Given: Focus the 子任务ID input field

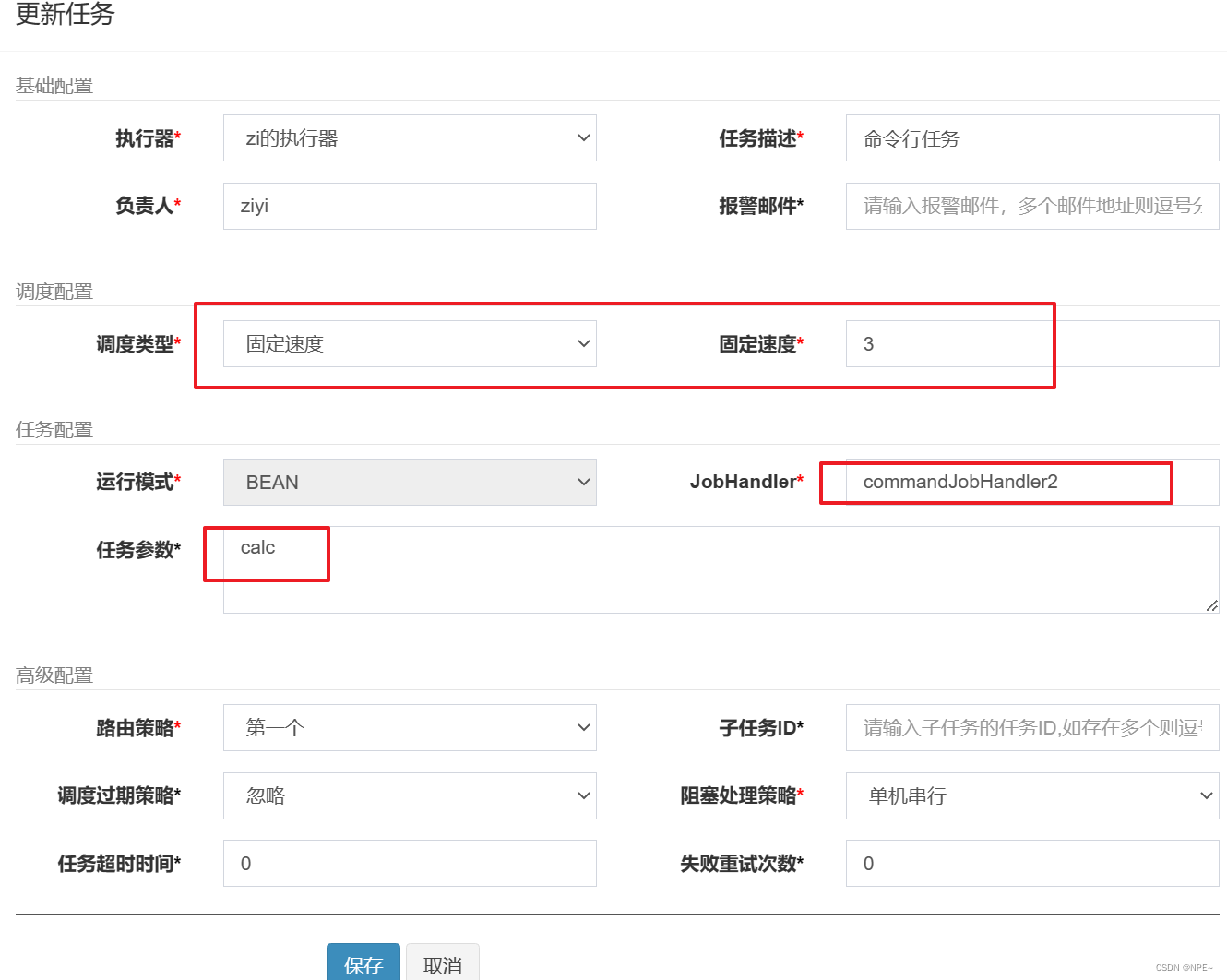Looking at the screenshot, I should point(1032,728).
